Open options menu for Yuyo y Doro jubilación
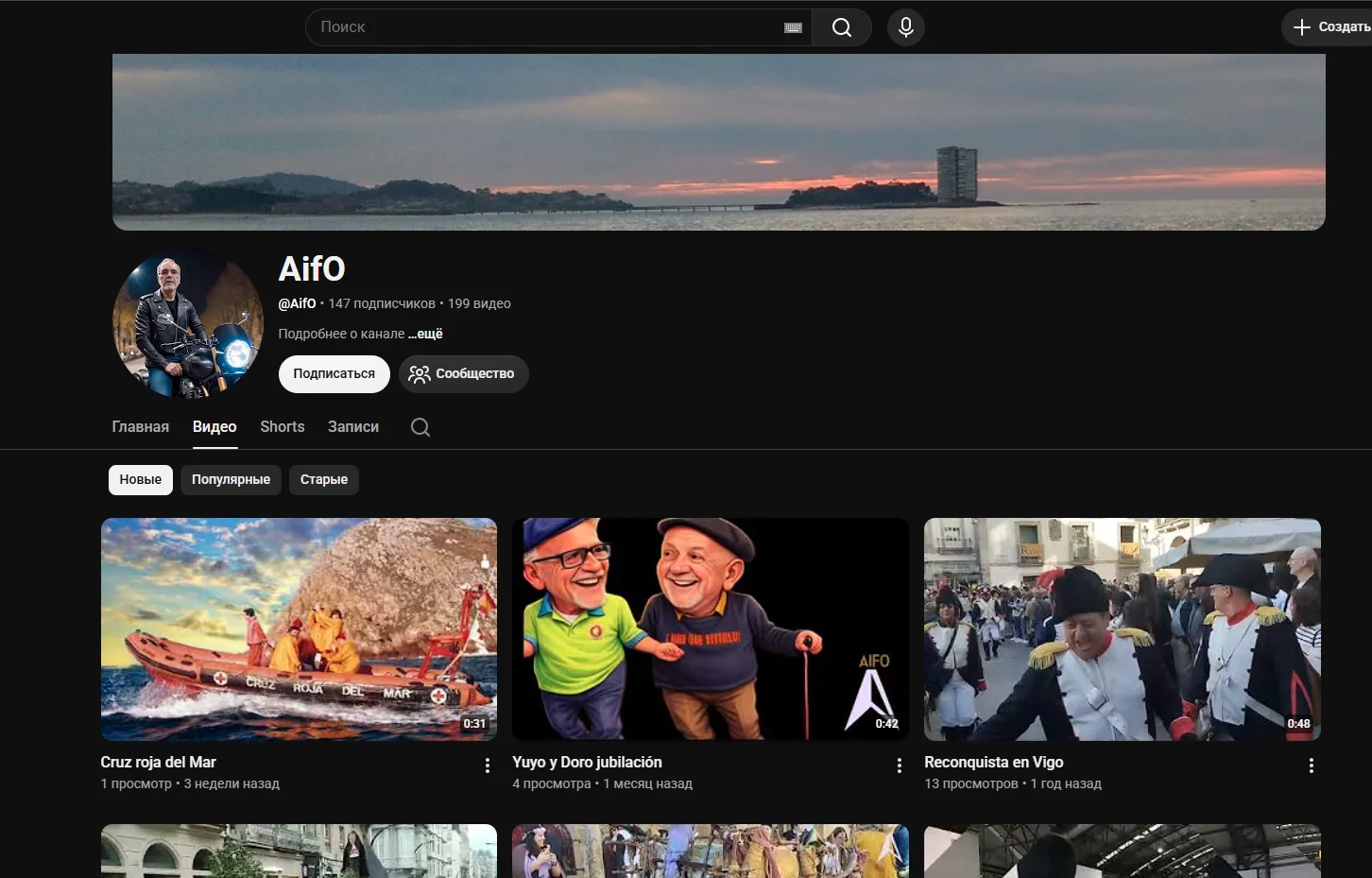The image size is (1372, 878). [899, 766]
